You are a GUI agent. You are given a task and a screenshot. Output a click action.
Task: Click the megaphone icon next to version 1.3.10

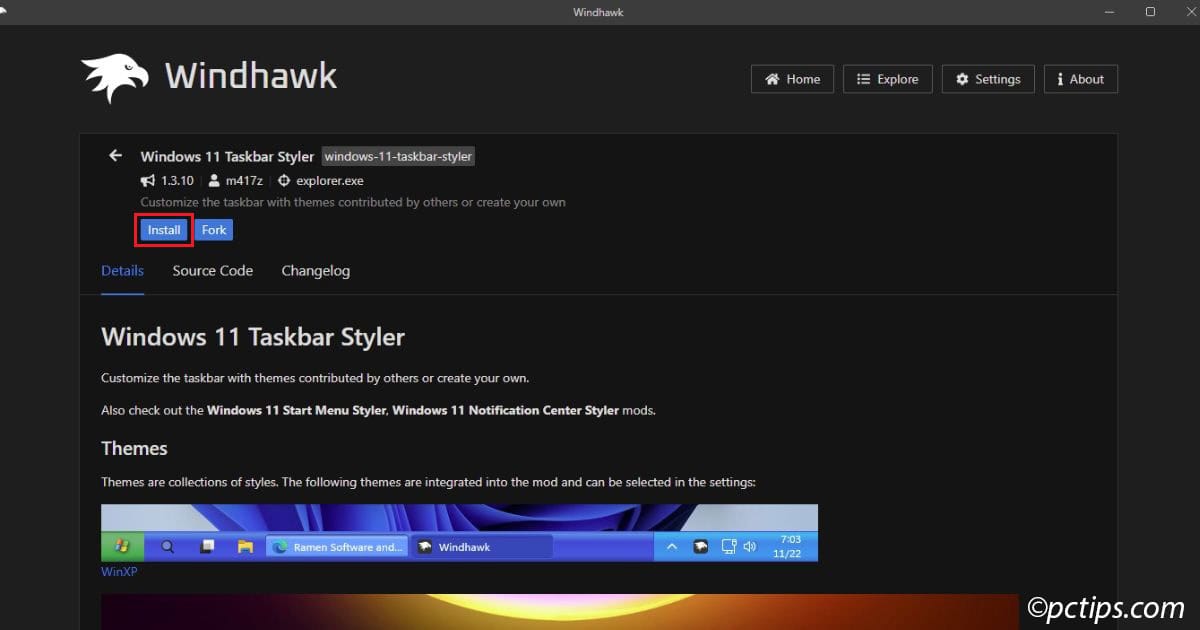[148, 181]
